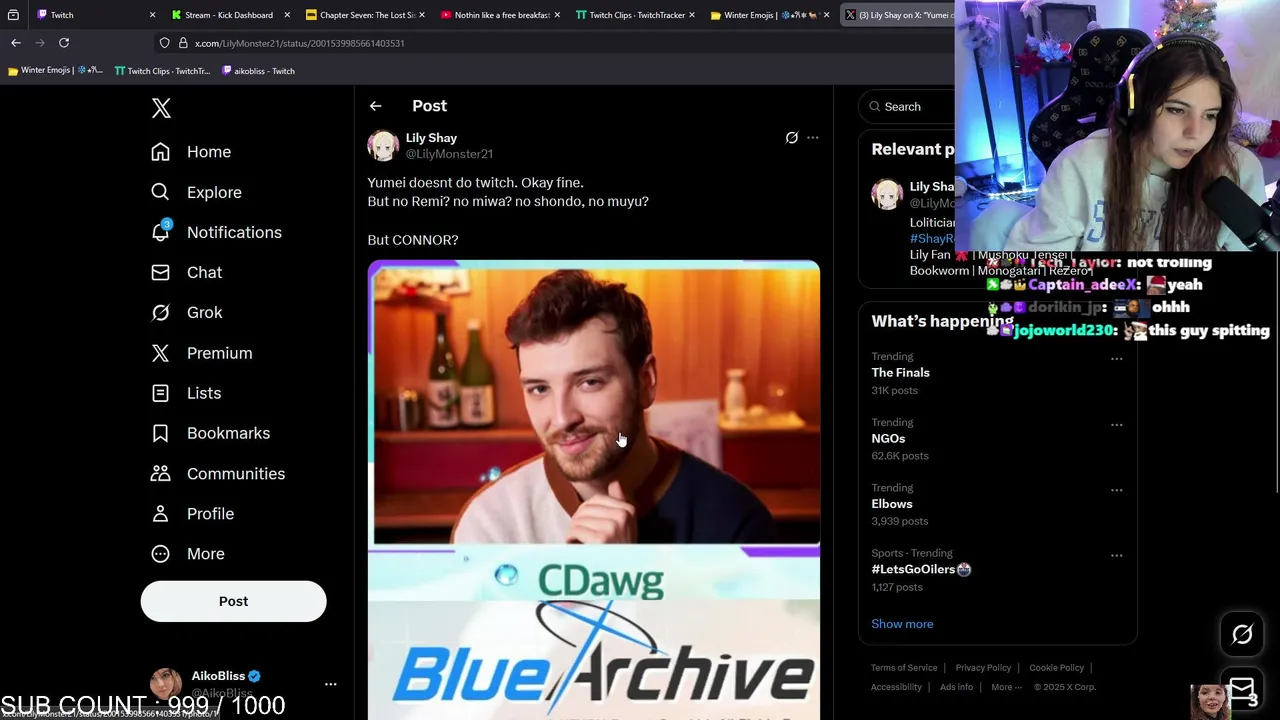The image size is (1280, 720).
Task: Open the Home page
Action: [x=190, y=152]
